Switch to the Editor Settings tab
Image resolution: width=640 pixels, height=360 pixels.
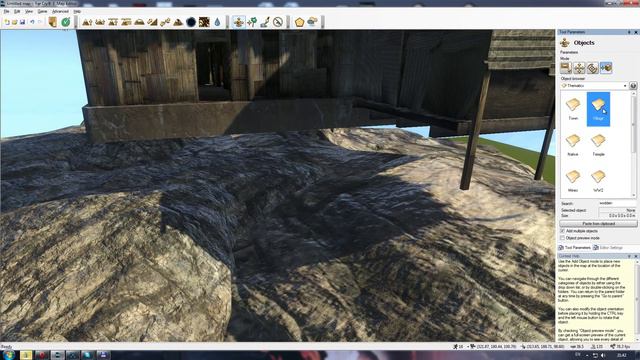pyautogui.click(x=608, y=248)
